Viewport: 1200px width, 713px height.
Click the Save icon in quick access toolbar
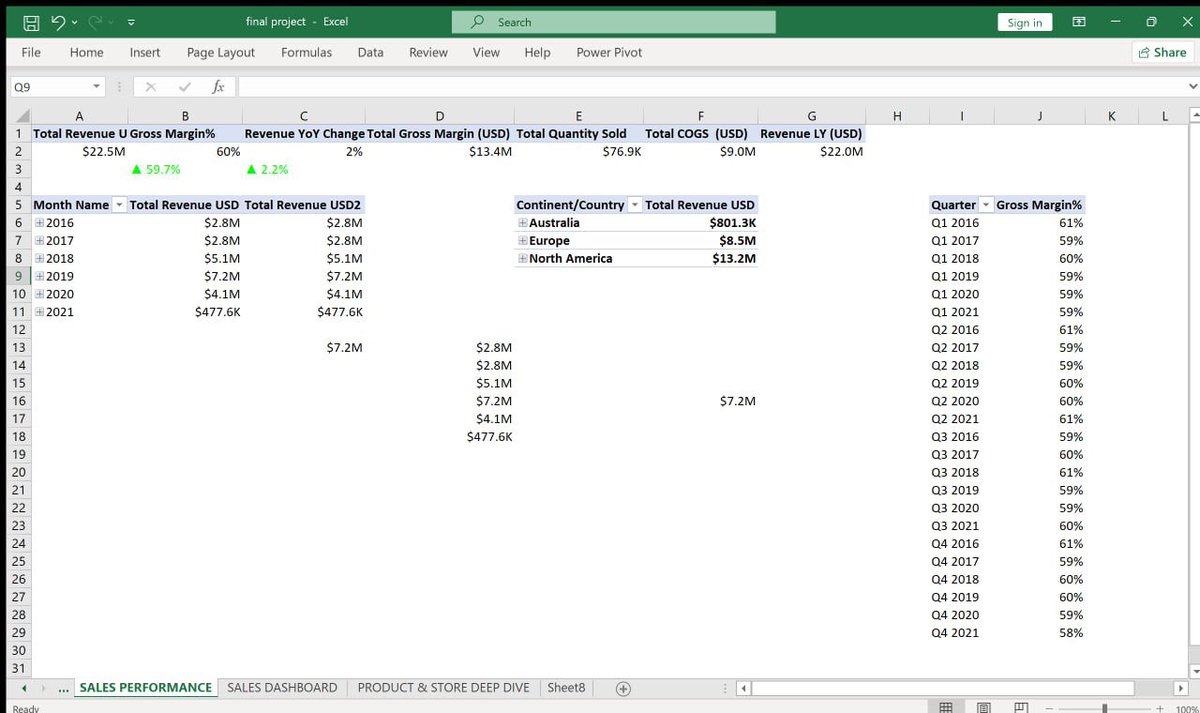31,22
